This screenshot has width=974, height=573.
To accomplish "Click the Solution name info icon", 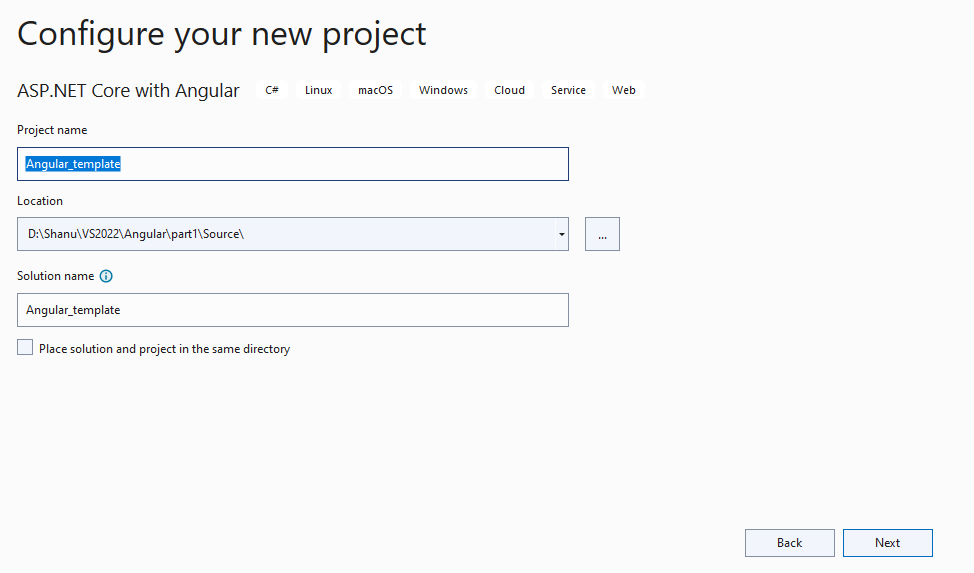I will (x=106, y=276).
